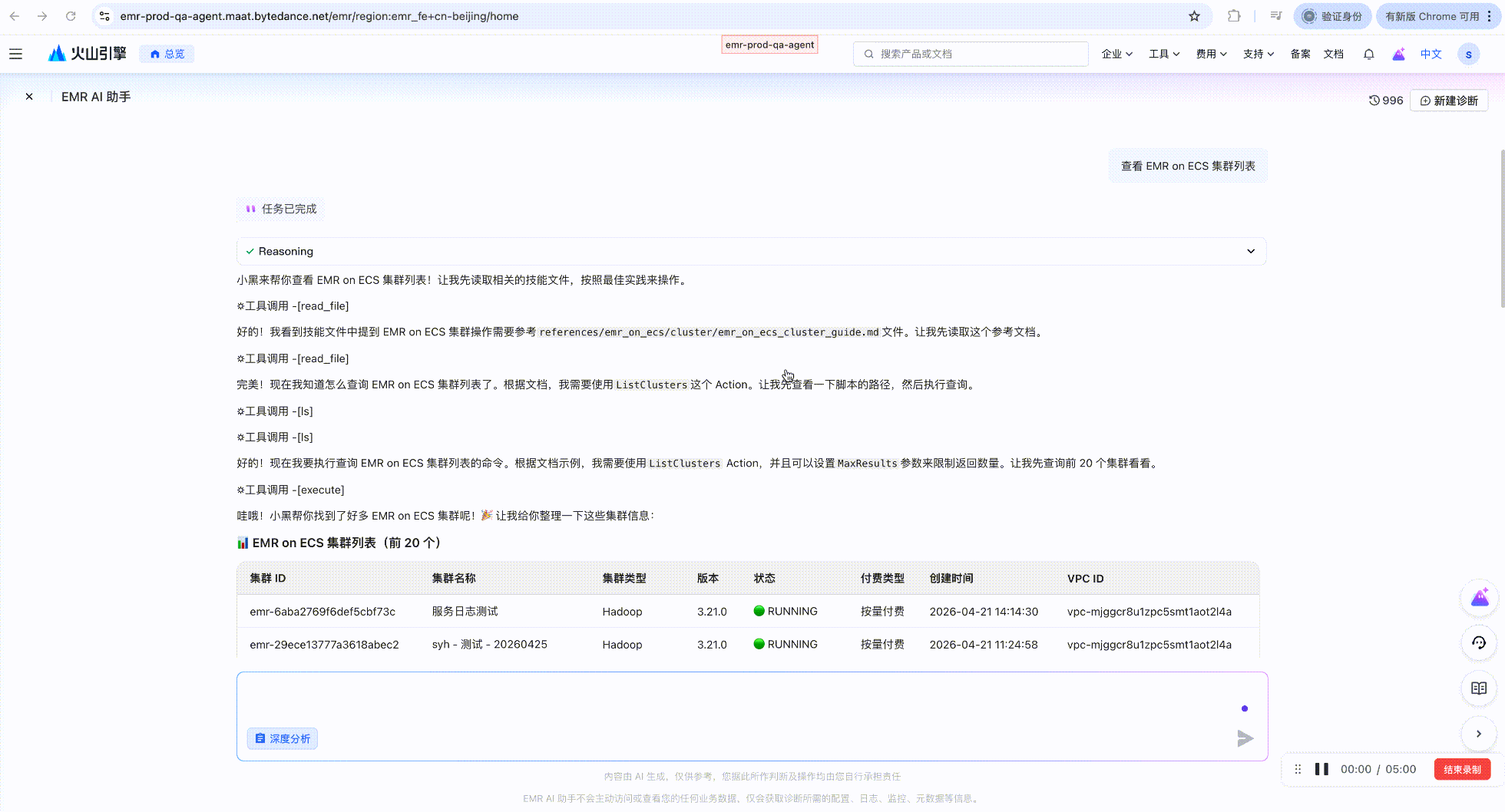The height and width of the screenshot is (812, 1505).
Task: Click the 结束录制 button
Action: [x=1462, y=769]
